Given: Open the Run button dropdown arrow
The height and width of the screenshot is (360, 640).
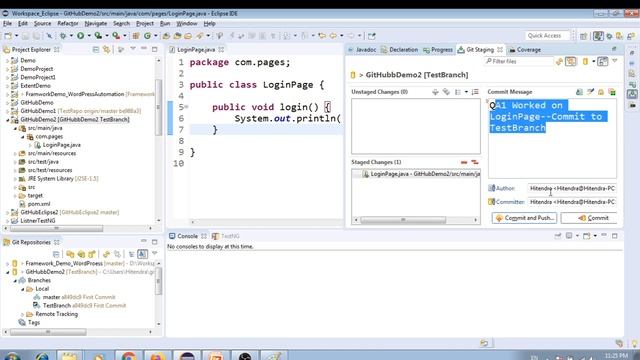Looking at the screenshot, I should pyautogui.click(x=89, y=36).
